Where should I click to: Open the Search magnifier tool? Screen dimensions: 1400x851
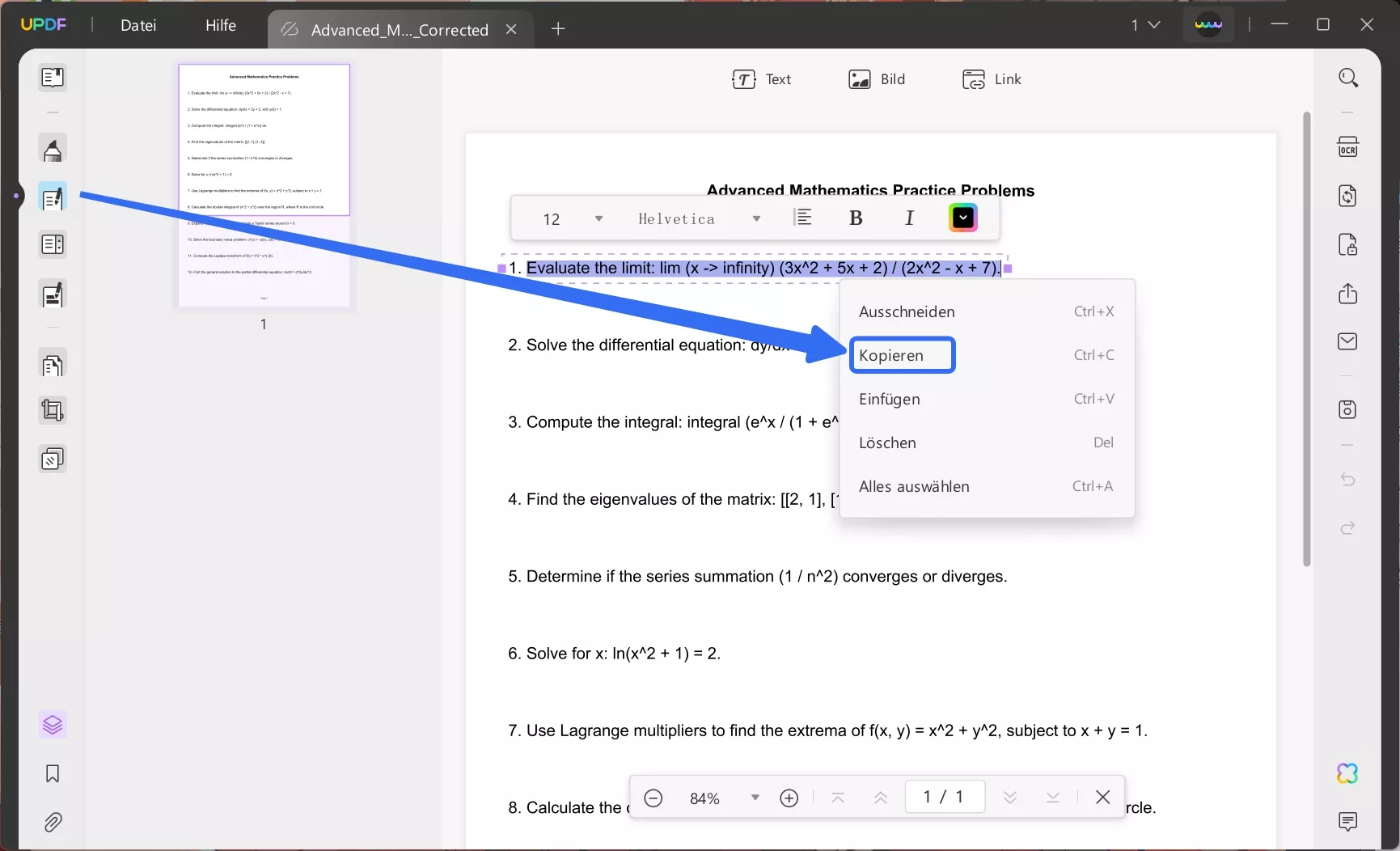[x=1348, y=78]
